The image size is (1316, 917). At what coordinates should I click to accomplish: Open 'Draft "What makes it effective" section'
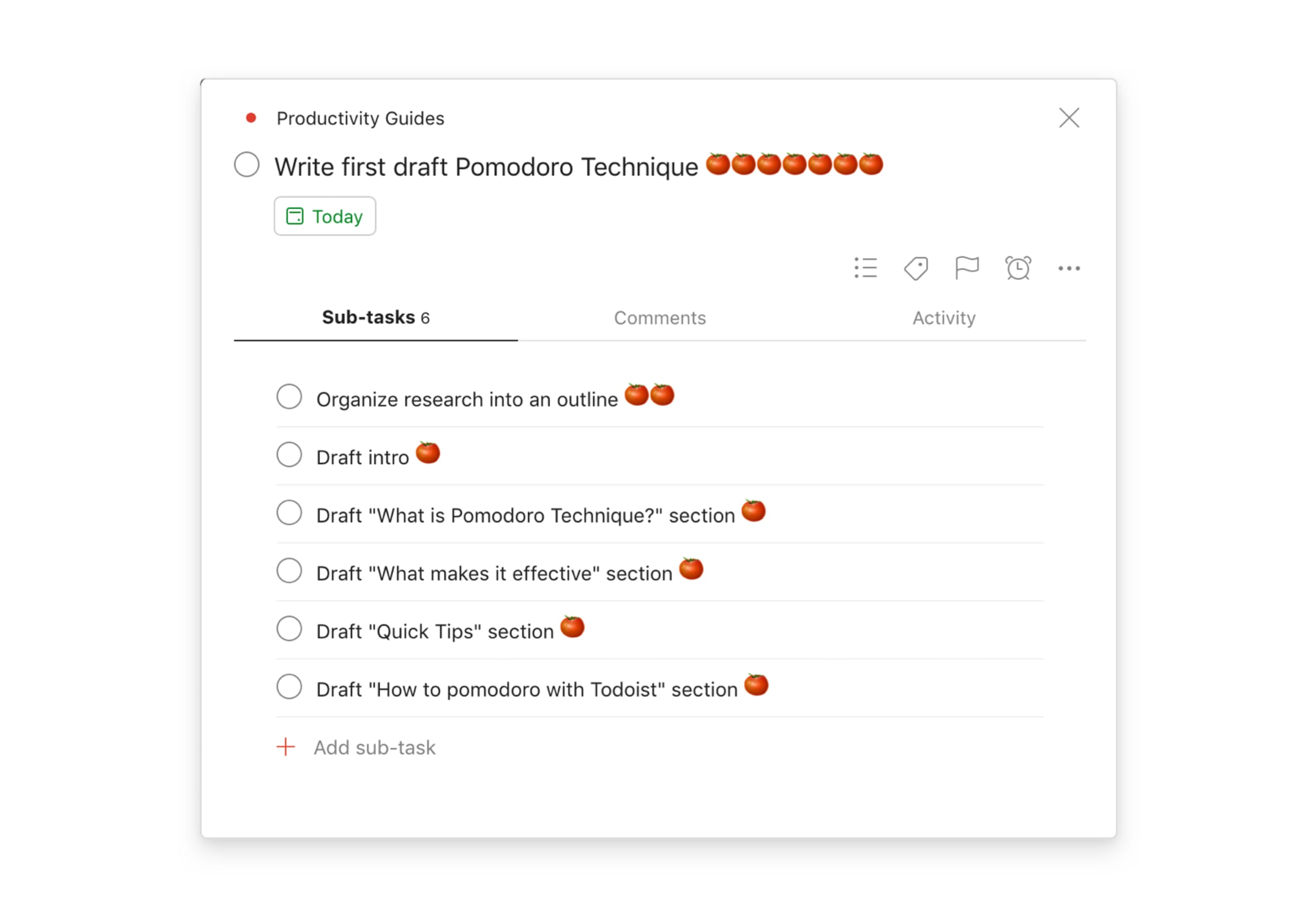[494, 574]
